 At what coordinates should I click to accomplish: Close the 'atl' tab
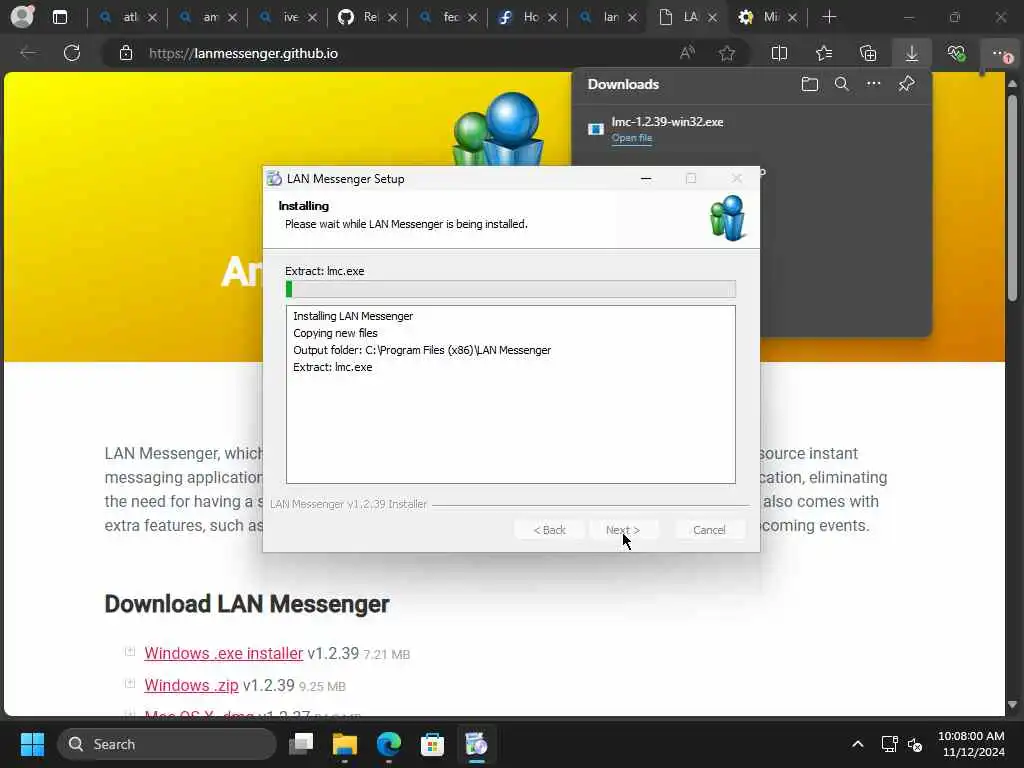[152, 18]
